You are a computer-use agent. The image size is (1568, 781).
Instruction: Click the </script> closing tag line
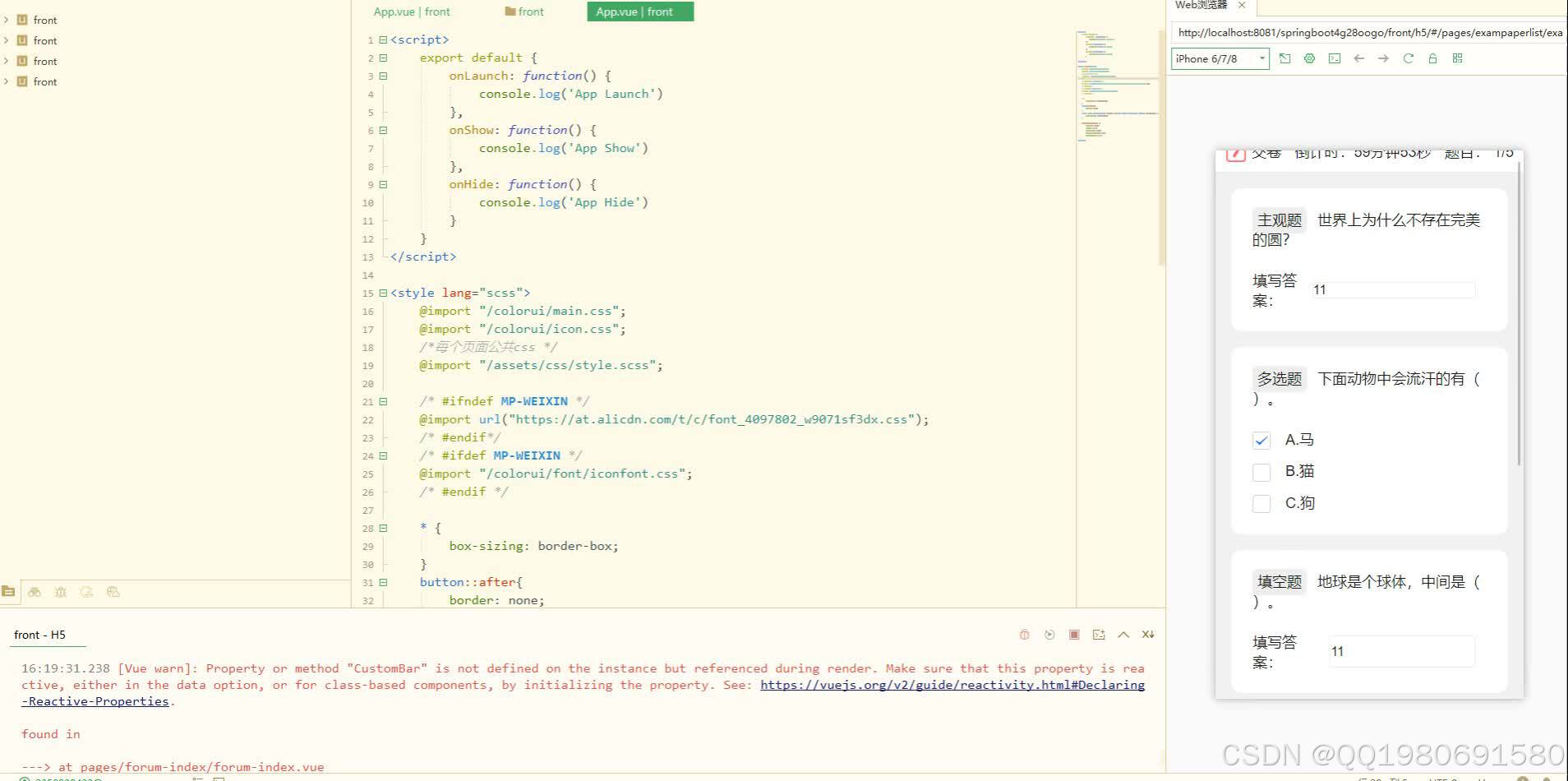click(x=423, y=256)
